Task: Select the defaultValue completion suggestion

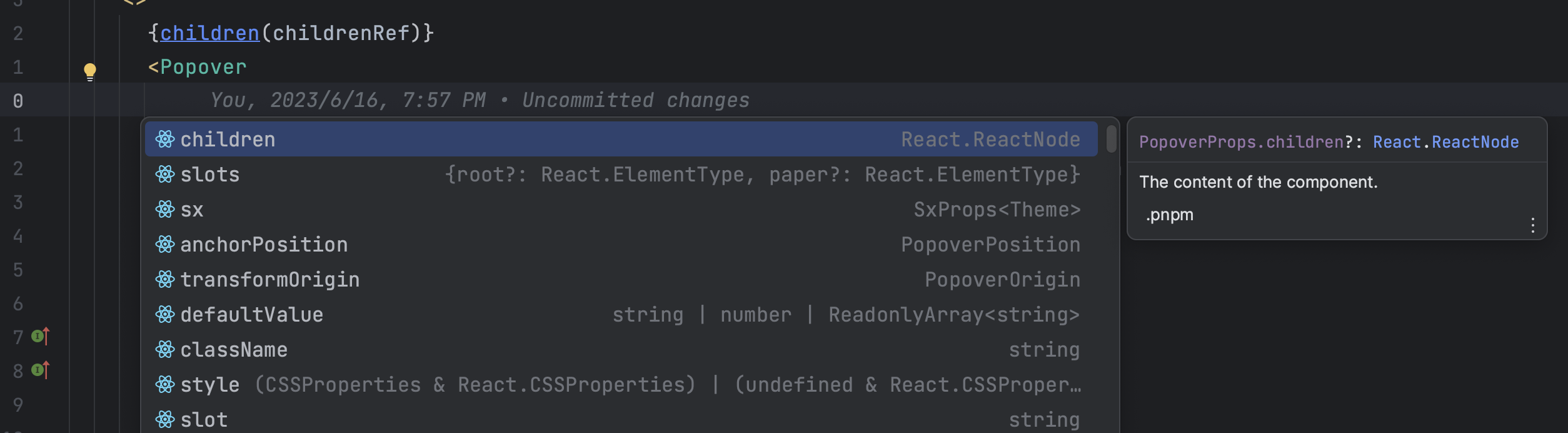Action: point(251,315)
